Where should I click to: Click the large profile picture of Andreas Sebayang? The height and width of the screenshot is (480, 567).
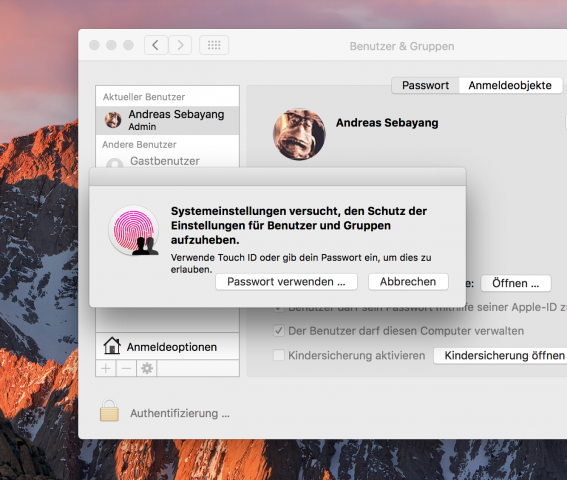click(299, 134)
